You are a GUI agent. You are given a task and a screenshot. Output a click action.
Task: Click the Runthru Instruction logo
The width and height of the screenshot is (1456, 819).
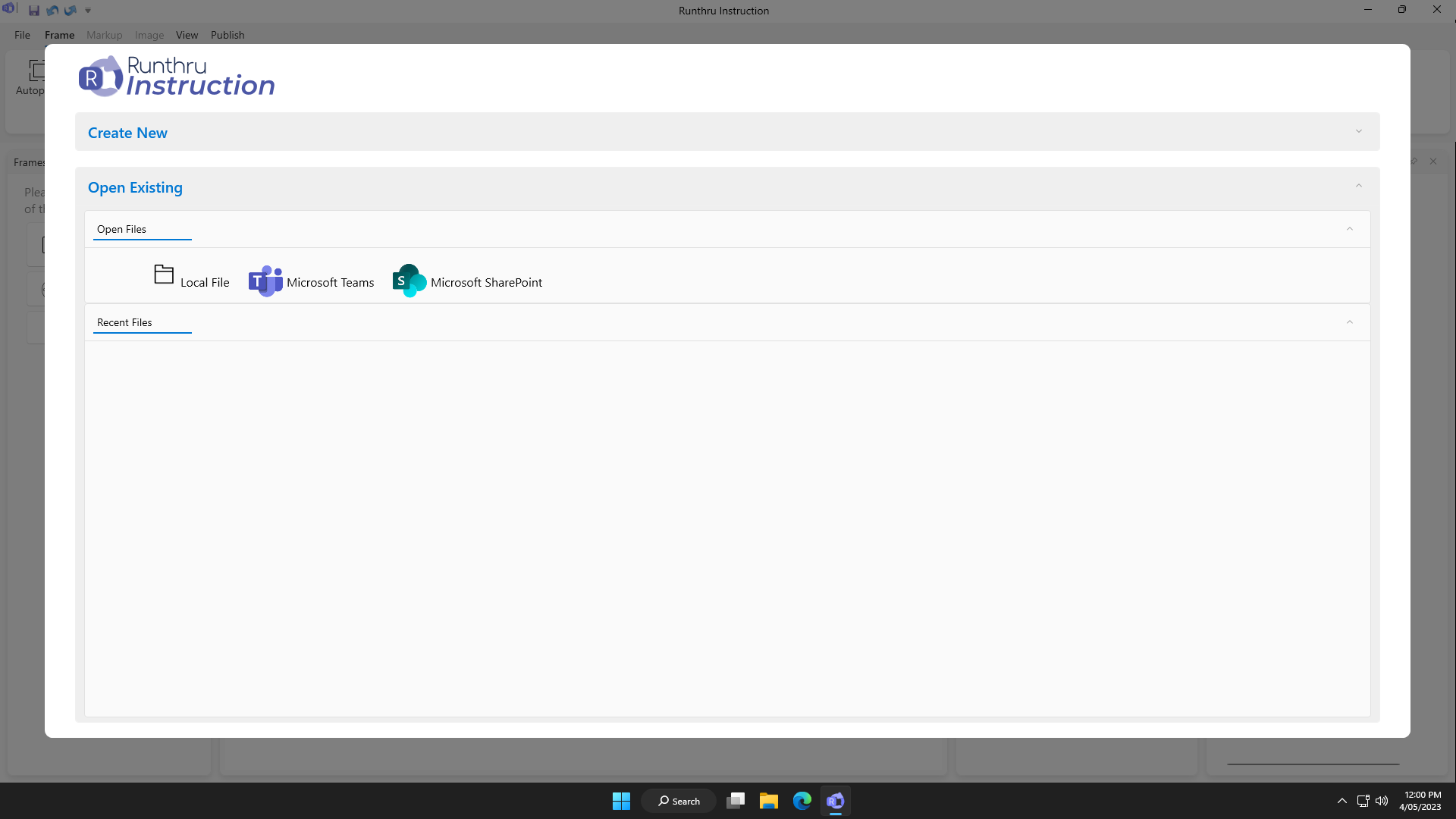[177, 77]
